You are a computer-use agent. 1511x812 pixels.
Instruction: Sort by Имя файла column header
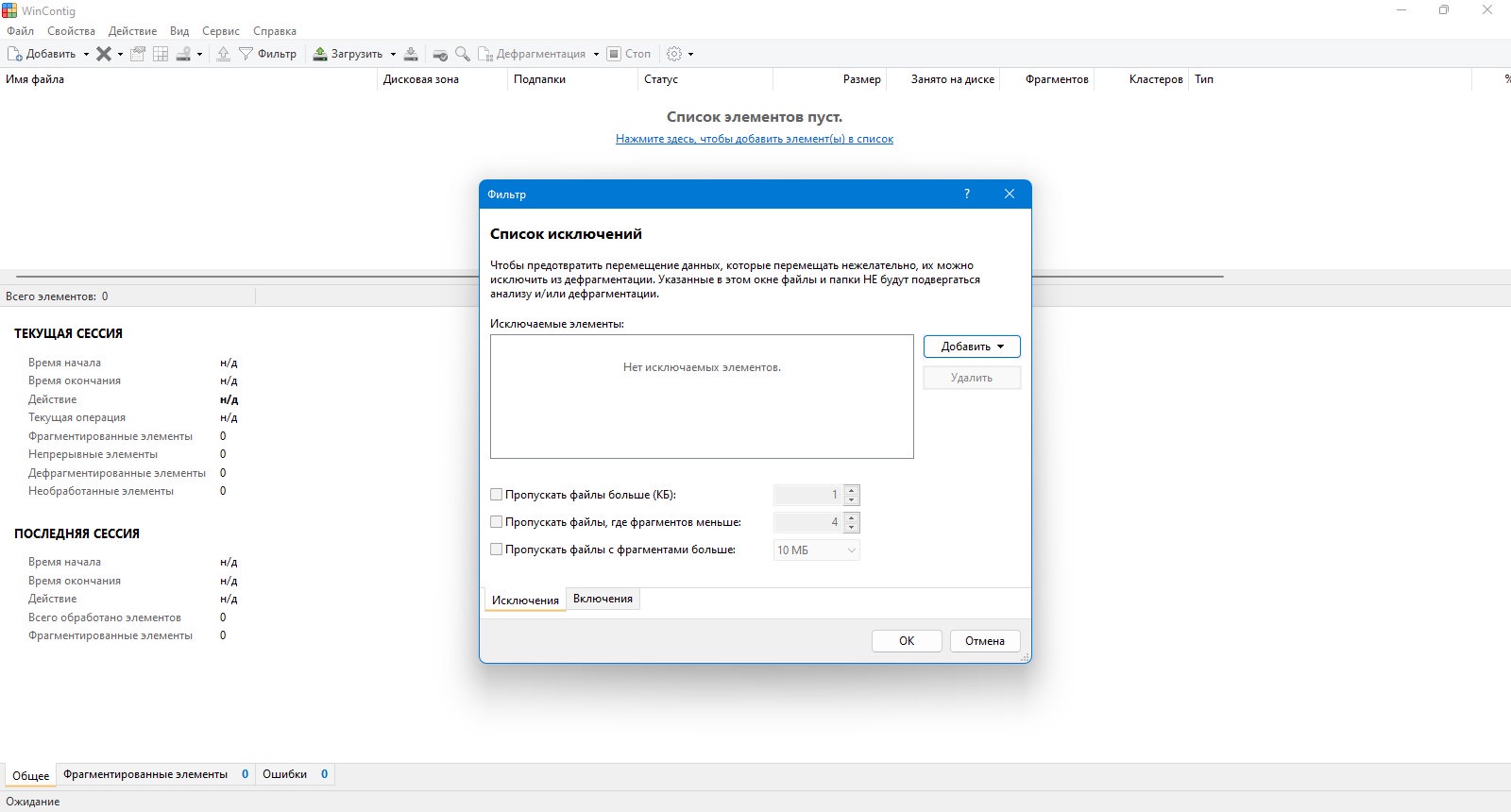189,79
